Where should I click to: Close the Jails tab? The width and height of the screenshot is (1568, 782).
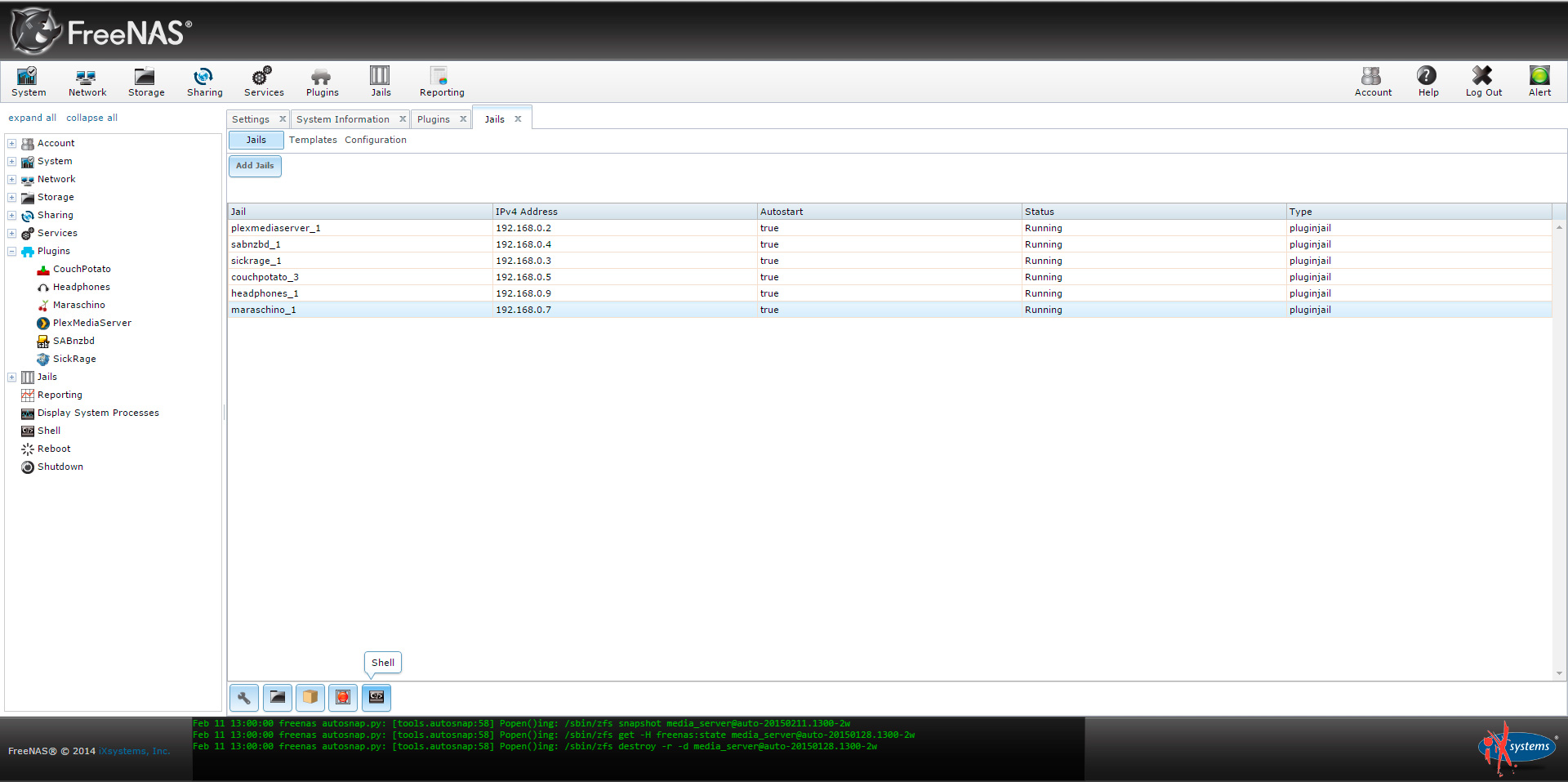(x=518, y=119)
